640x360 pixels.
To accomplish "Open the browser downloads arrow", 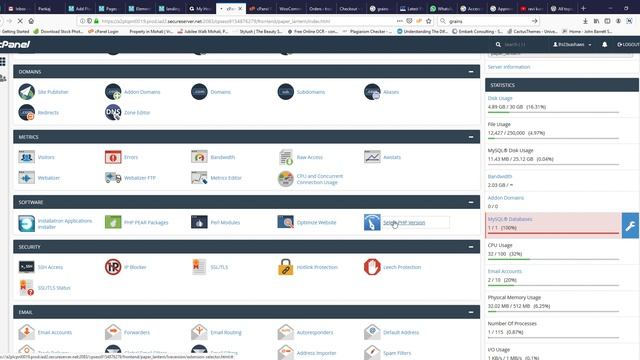I will (x=585, y=21).
